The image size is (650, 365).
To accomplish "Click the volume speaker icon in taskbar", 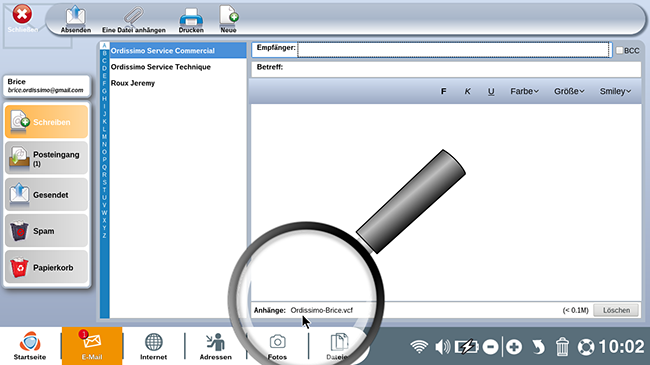I will click(442, 346).
